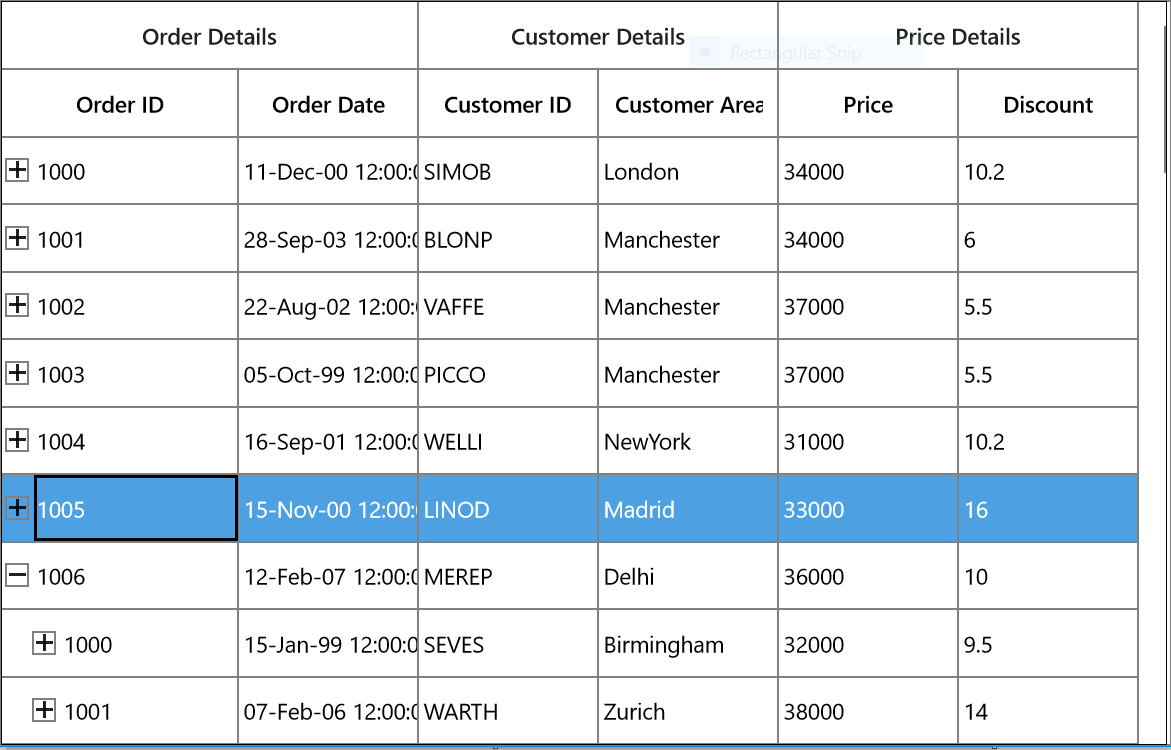Select the London customer area cell

point(688,171)
